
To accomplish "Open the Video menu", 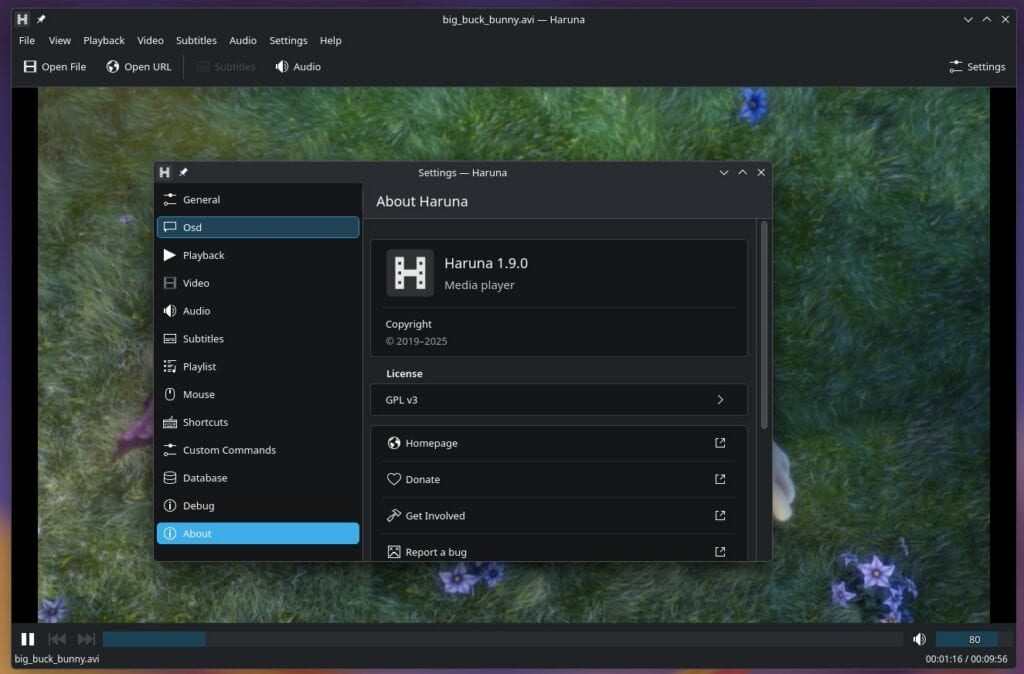I will tap(150, 40).
